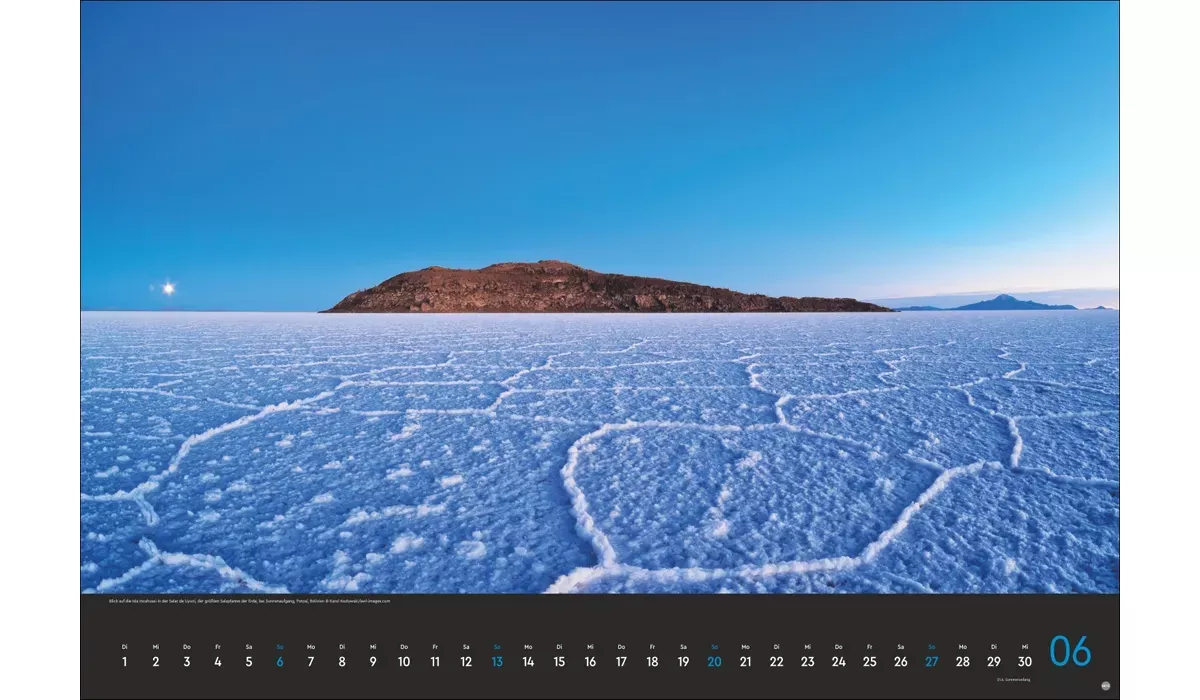Image resolution: width=1200 pixels, height=700 pixels.
Task: Select the blue Sunday date 27
Action: [x=931, y=662]
